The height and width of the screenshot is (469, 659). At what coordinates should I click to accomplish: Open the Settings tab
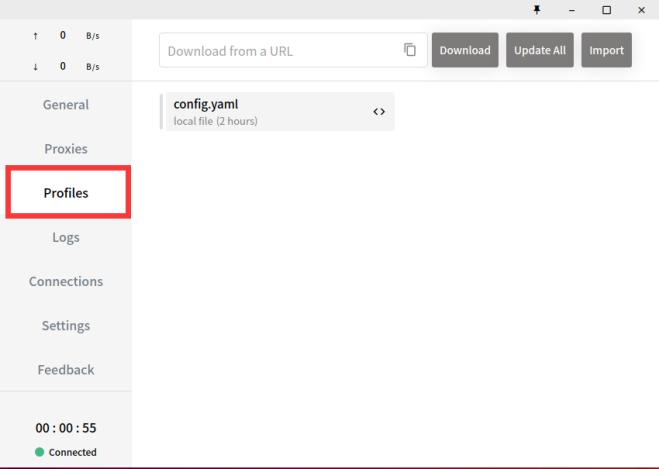[66, 325]
